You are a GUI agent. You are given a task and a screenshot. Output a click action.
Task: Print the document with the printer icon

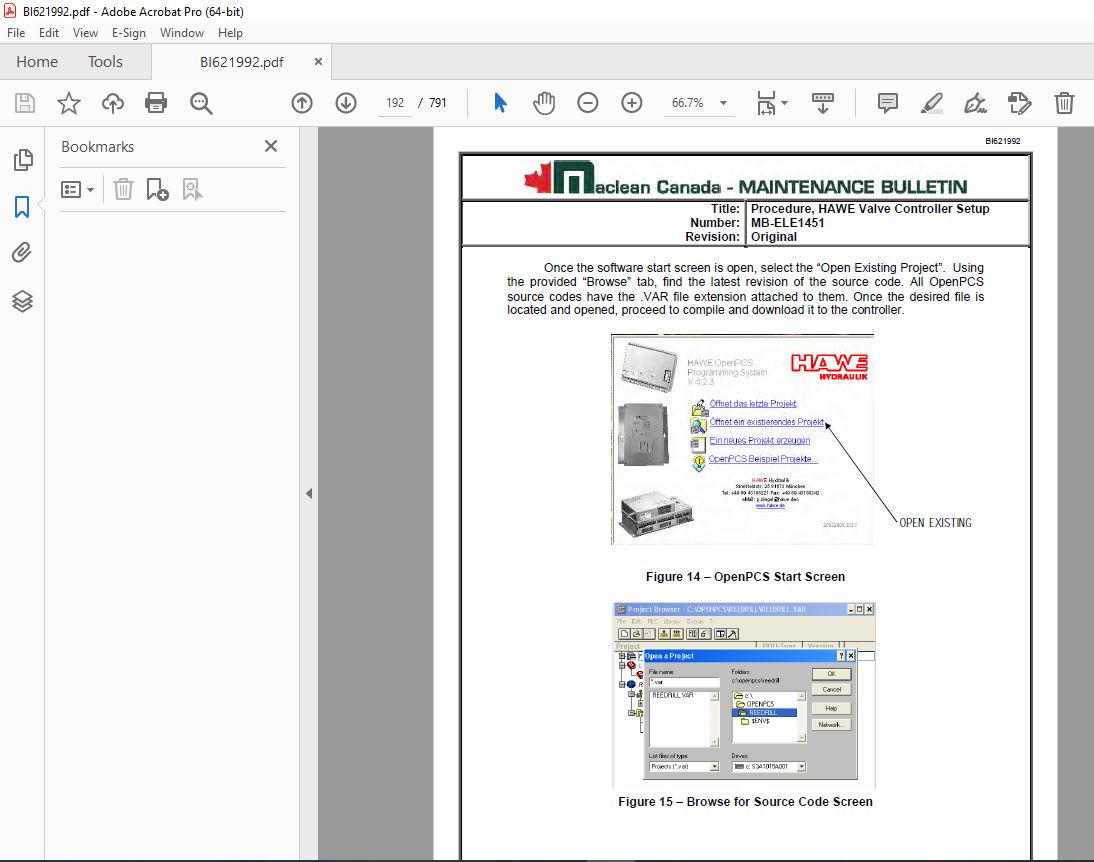pos(156,103)
